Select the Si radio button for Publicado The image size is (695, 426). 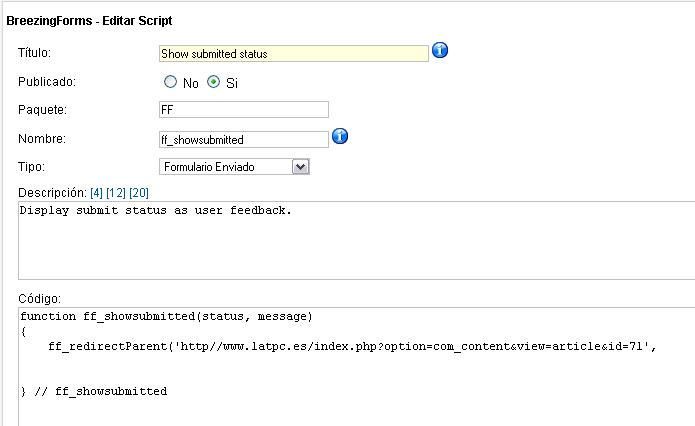click(x=213, y=82)
